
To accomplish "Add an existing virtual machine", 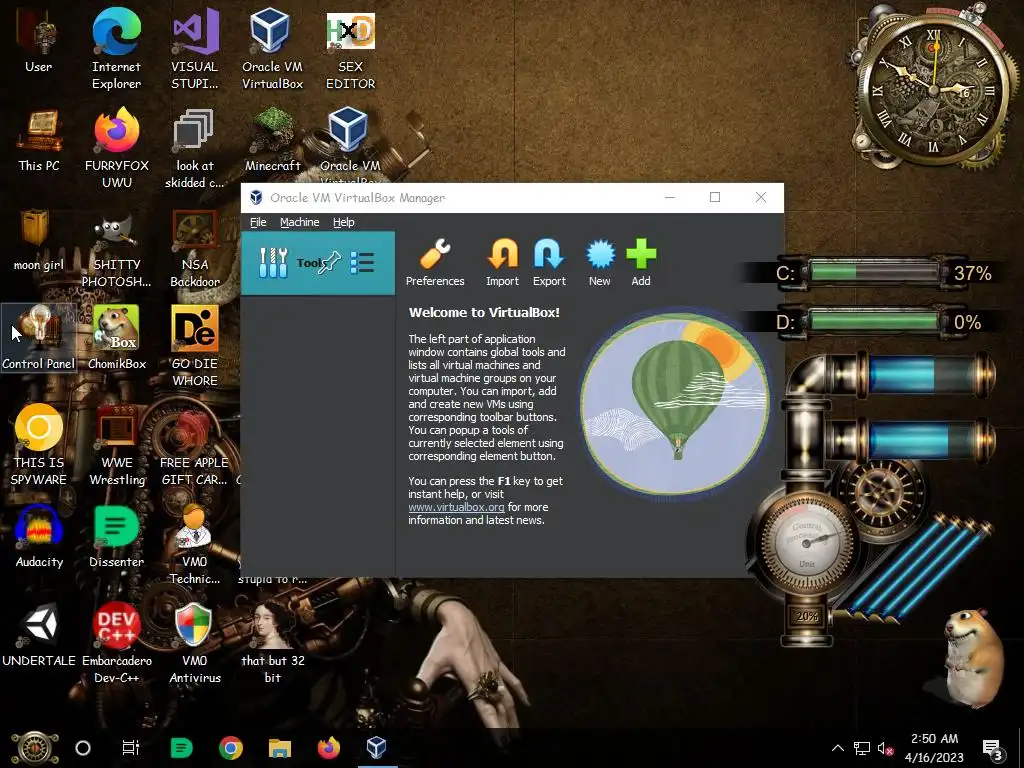I will [641, 263].
